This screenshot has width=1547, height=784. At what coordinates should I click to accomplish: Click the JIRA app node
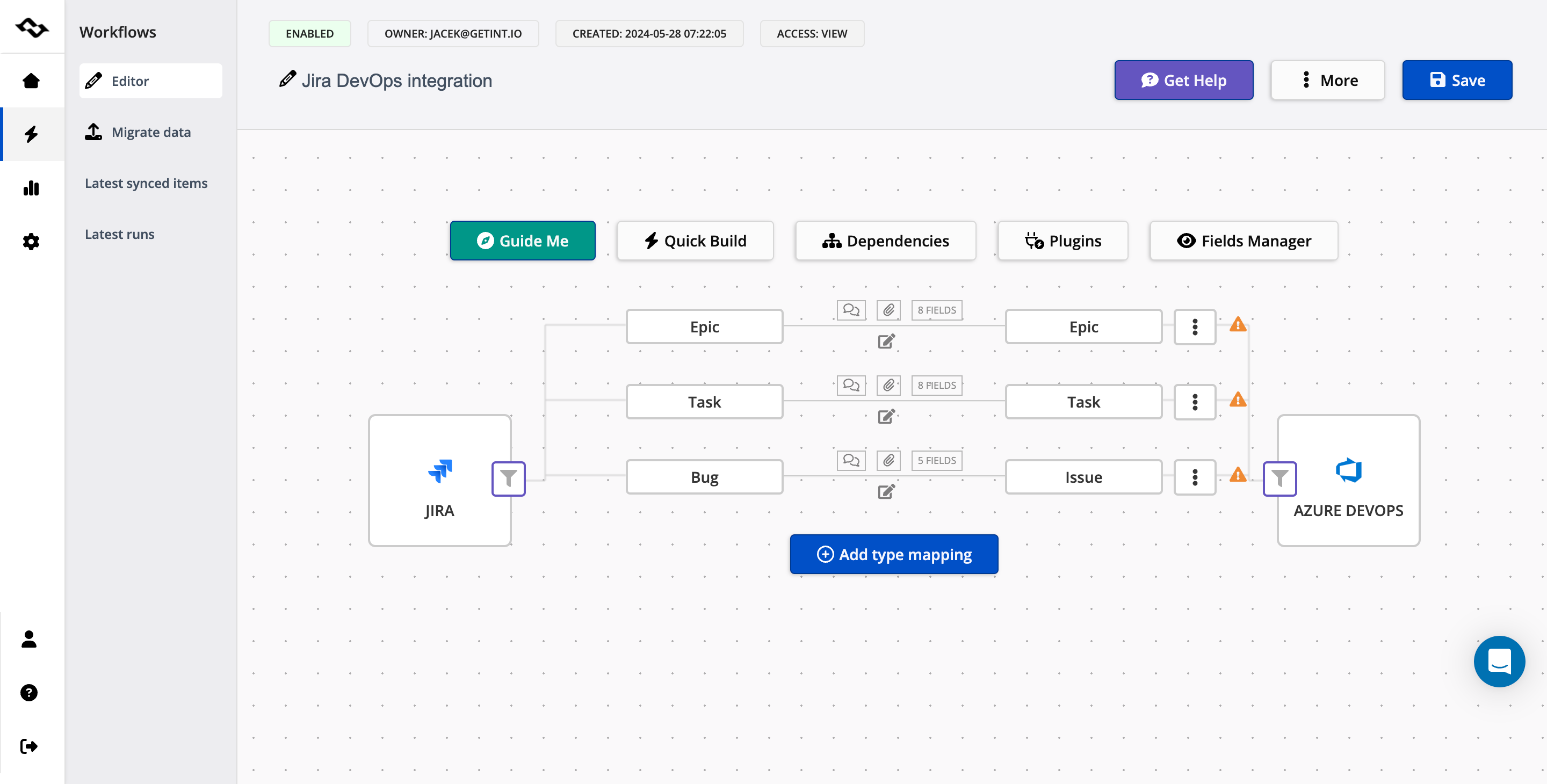(439, 481)
